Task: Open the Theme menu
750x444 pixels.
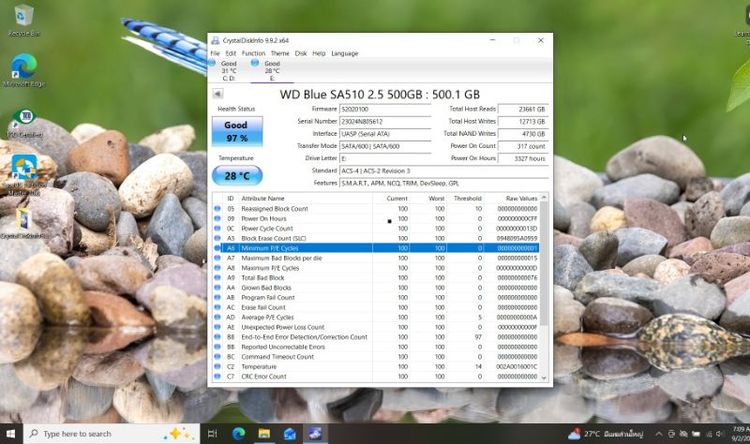Action: pyautogui.click(x=280, y=53)
